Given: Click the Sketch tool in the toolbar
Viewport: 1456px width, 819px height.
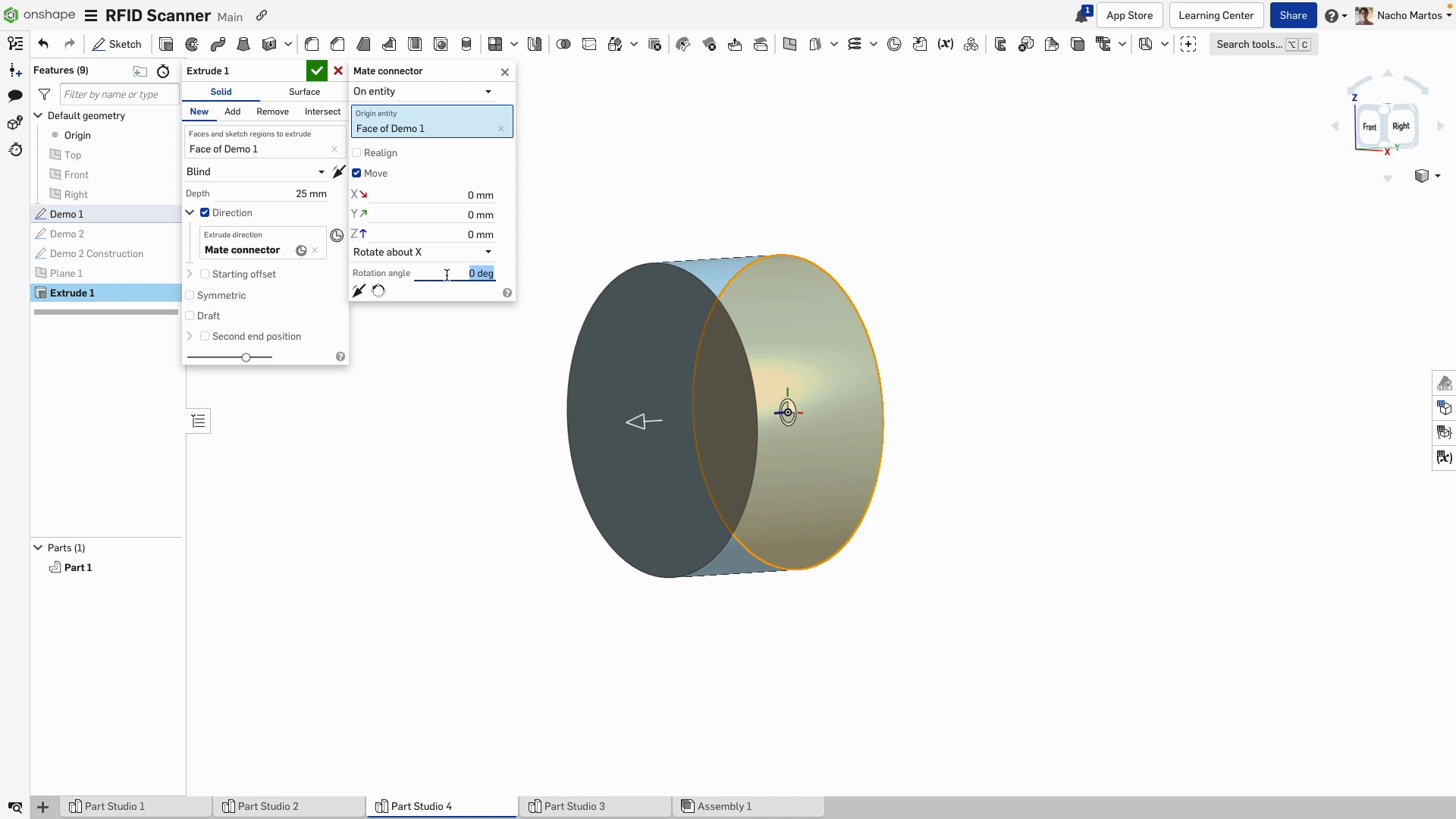Looking at the screenshot, I should click(x=117, y=44).
